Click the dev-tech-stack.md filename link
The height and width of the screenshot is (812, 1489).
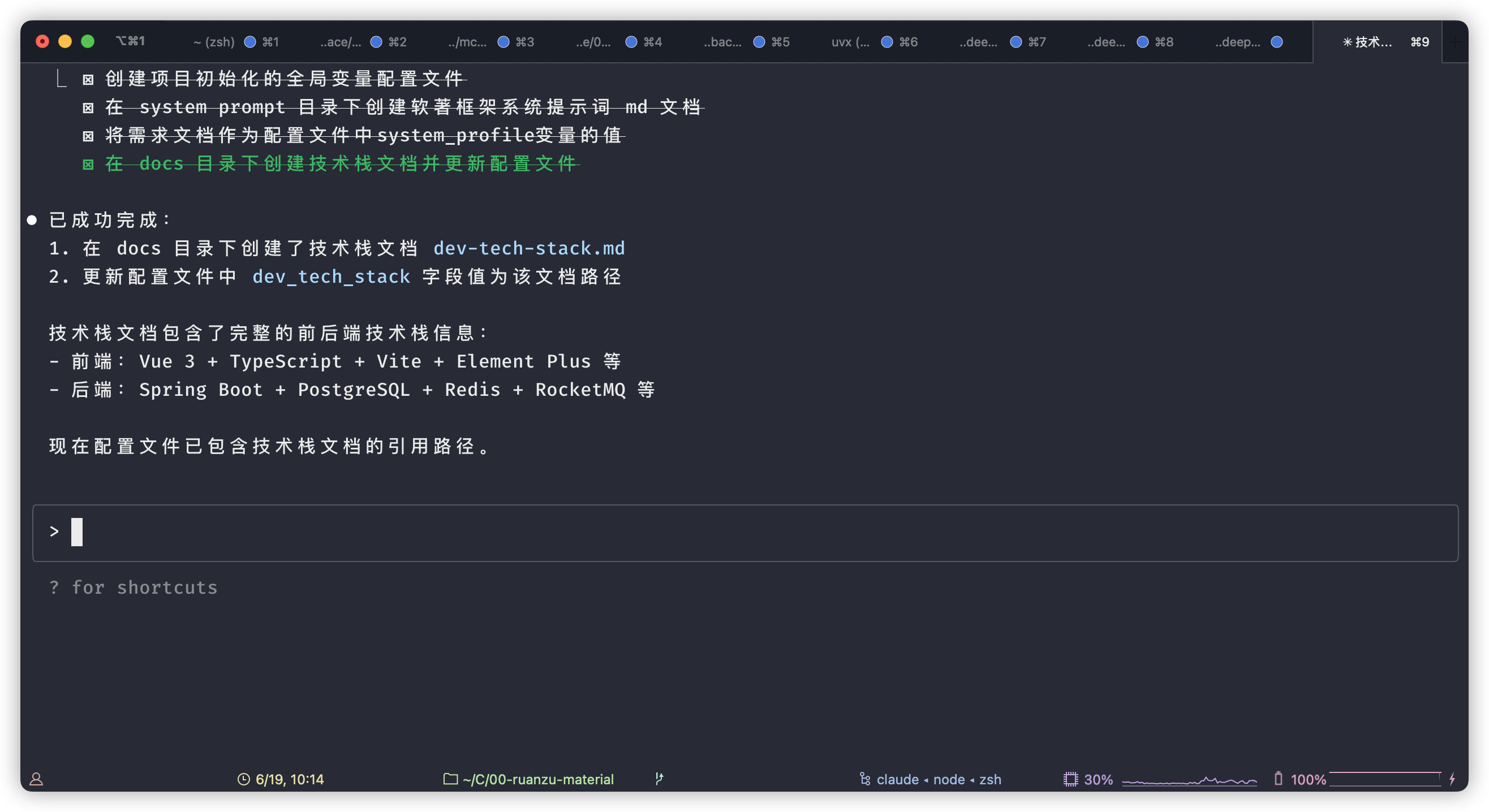click(529, 248)
